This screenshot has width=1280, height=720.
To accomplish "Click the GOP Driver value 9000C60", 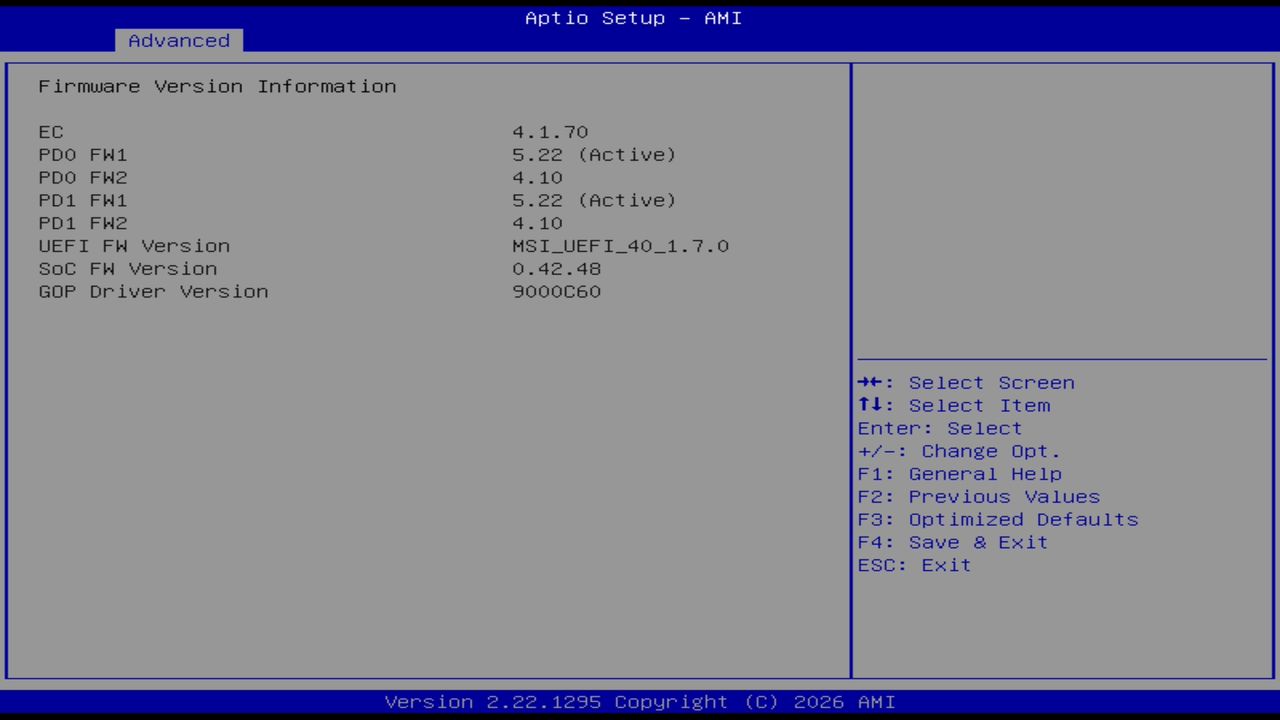I will (x=557, y=292).
